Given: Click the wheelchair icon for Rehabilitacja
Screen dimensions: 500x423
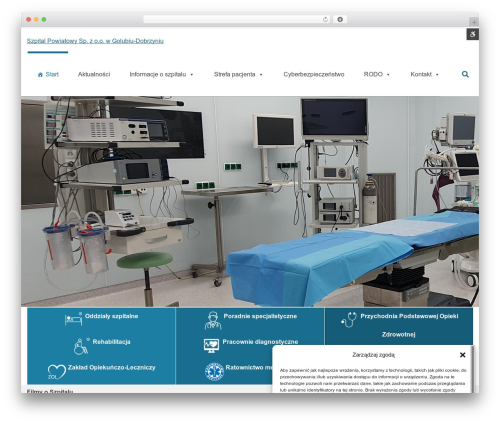Looking at the screenshot, I should [x=82, y=346].
